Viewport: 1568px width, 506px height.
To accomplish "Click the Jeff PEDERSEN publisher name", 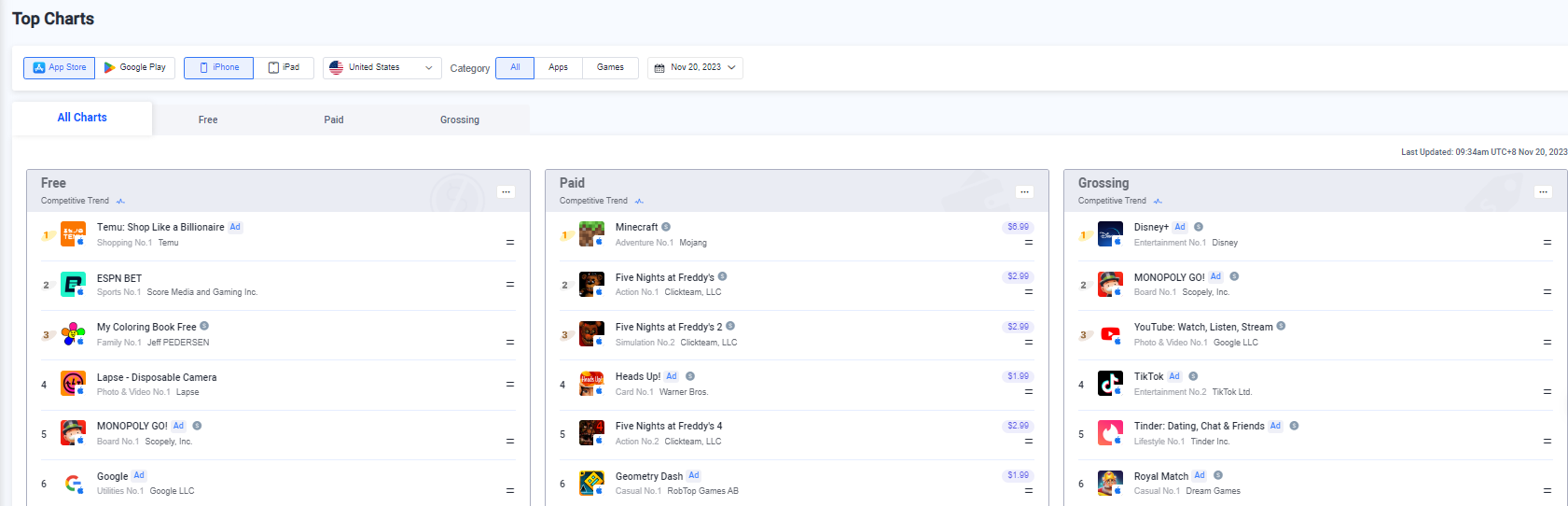I will coord(178,343).
